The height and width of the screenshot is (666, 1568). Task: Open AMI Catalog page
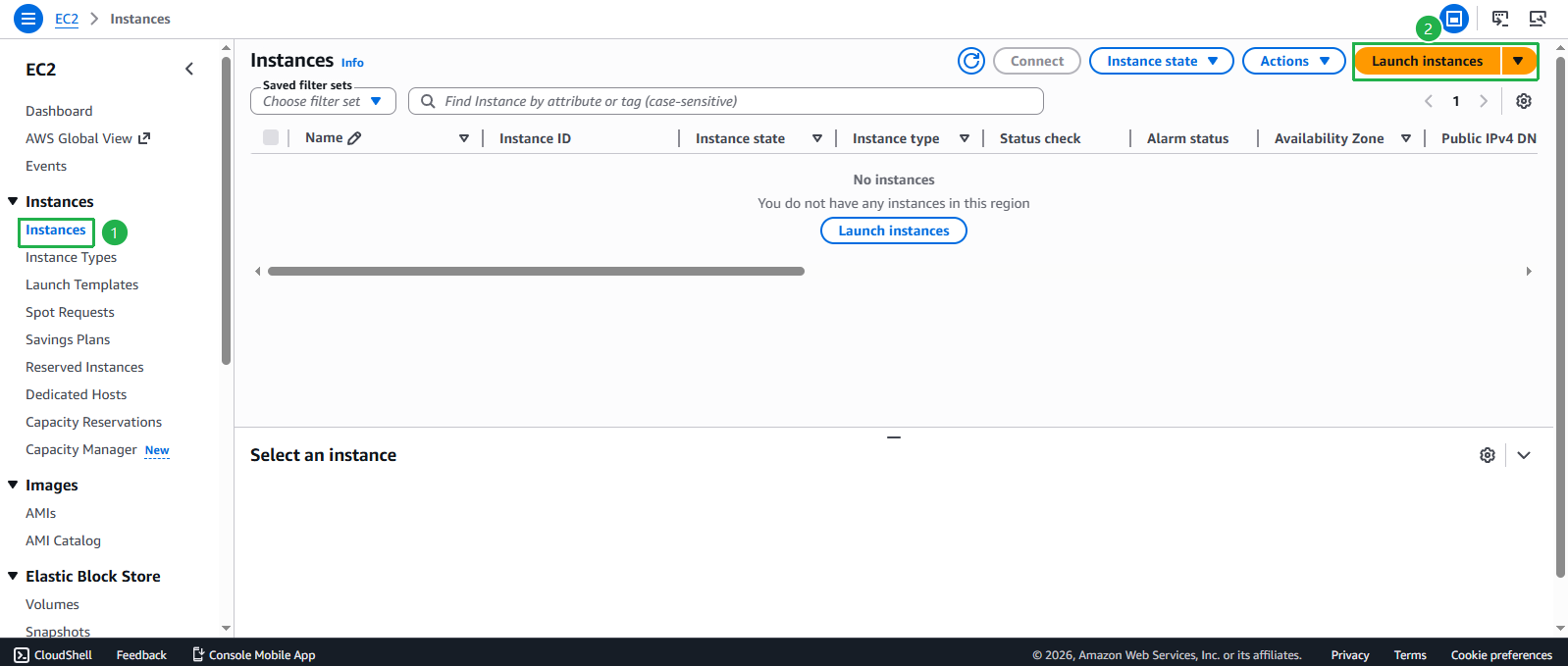click(x=63, y=540)
